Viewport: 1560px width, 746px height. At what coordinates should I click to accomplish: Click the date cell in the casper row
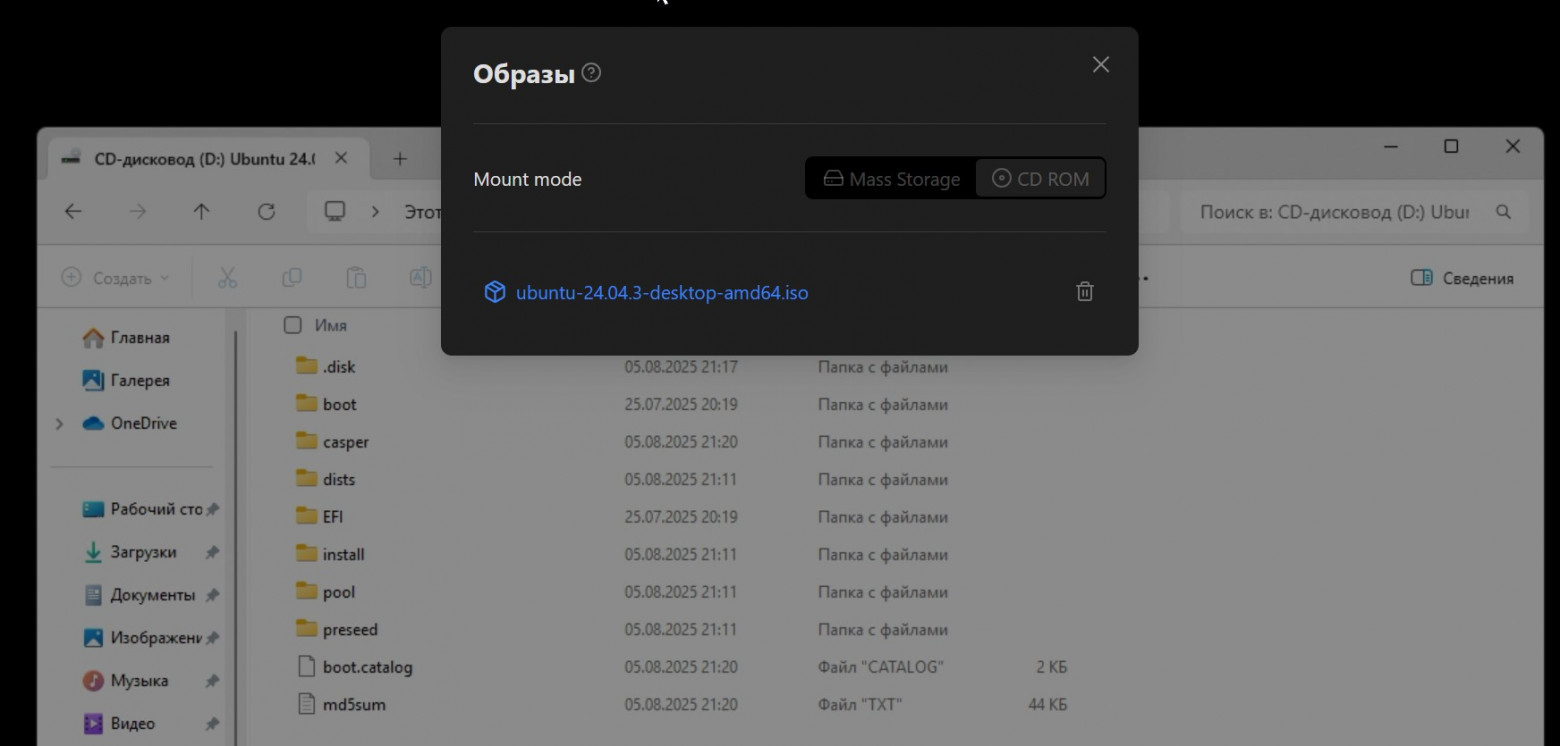[x=681, y=442]
